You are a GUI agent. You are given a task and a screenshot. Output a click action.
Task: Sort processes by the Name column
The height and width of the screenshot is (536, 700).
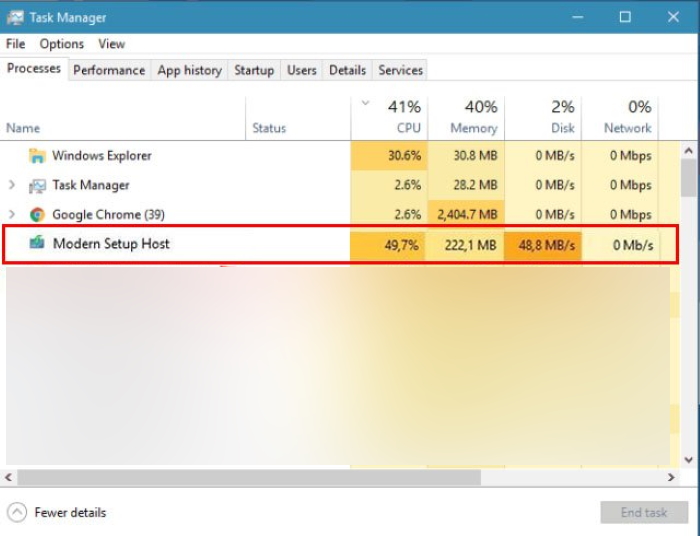pos(123,118)
